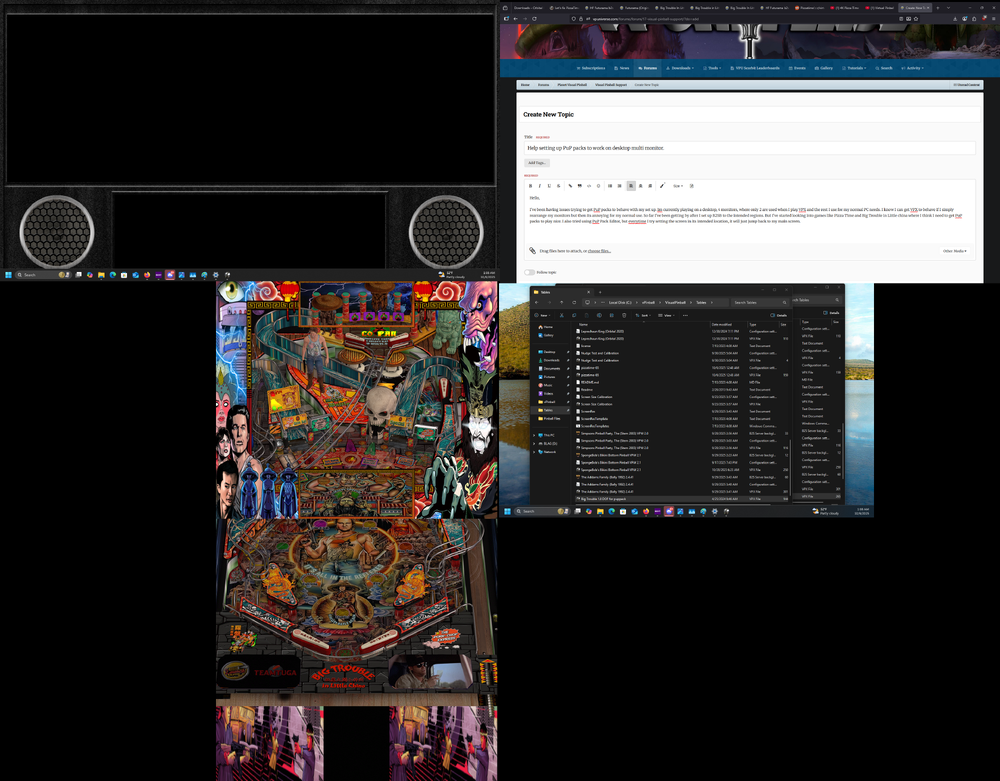1000x781 pixels.
Task: Insert a quote block in the editor
Action: (580, 186)
